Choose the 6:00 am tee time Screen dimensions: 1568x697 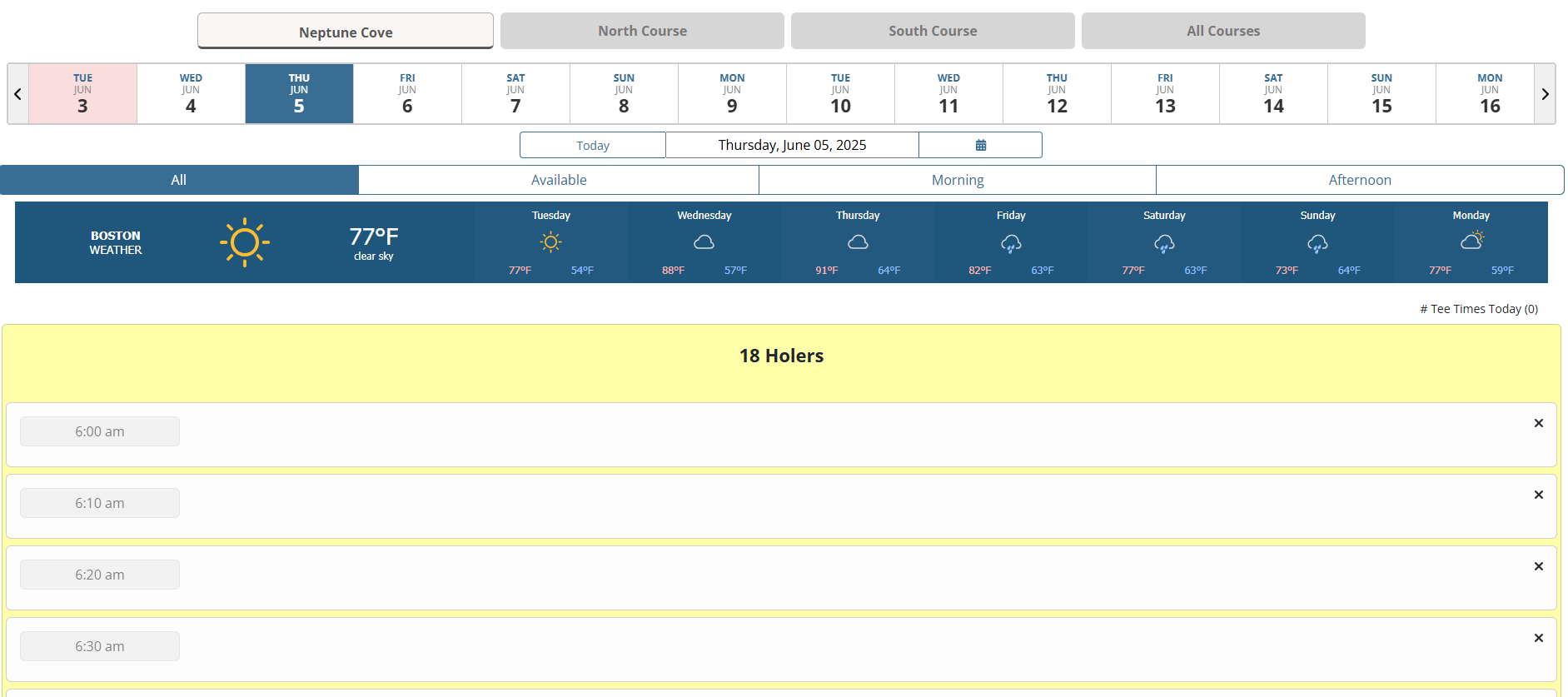(x=100, y=431)
